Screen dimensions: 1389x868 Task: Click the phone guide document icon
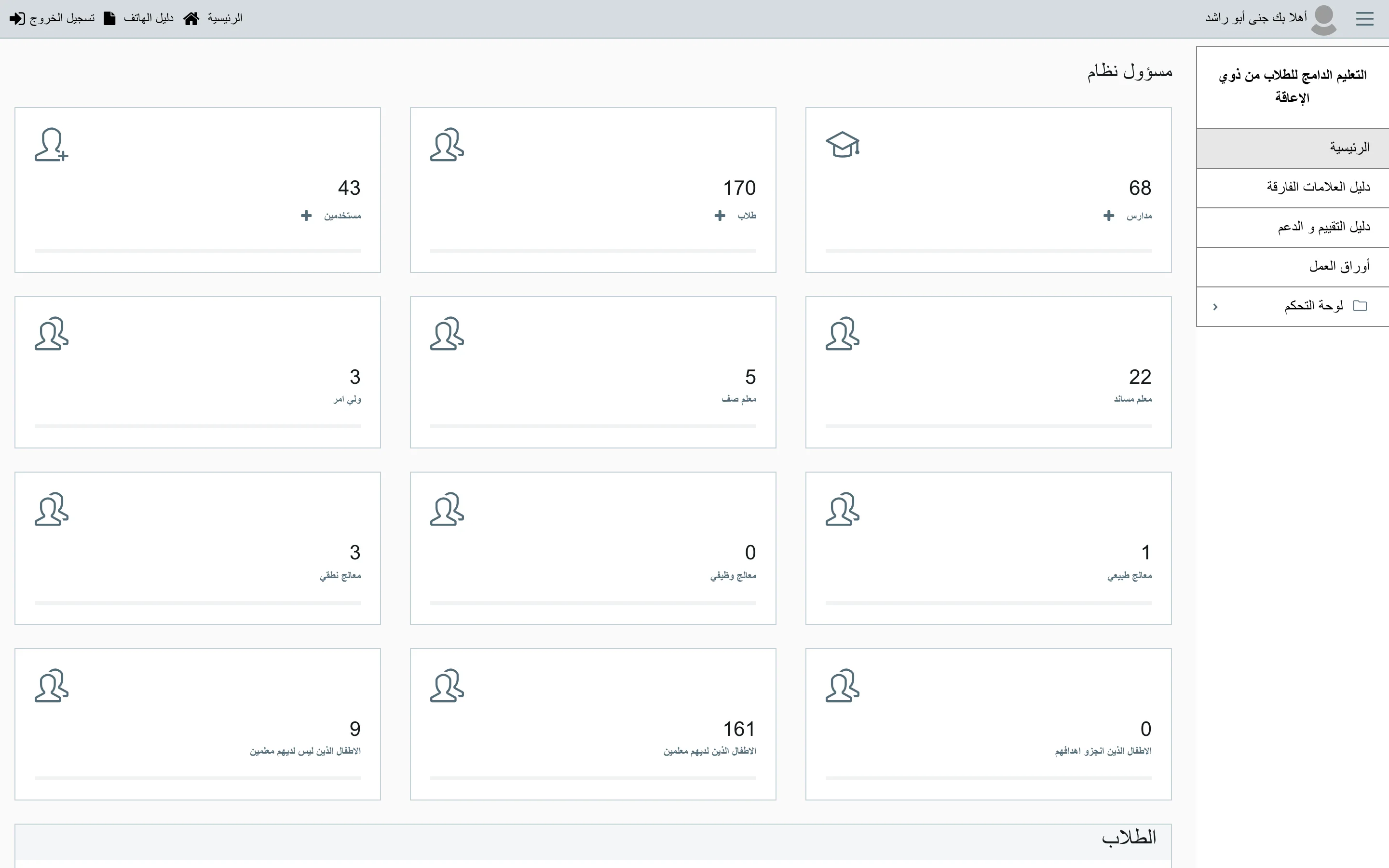[109, 18]
